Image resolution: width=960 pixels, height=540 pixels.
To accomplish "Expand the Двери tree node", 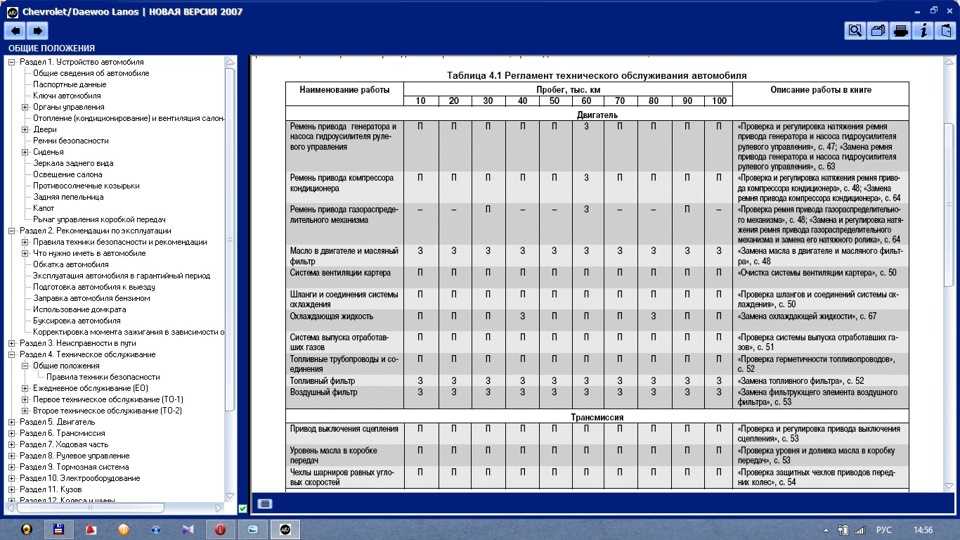I will [x=25, y=129].
